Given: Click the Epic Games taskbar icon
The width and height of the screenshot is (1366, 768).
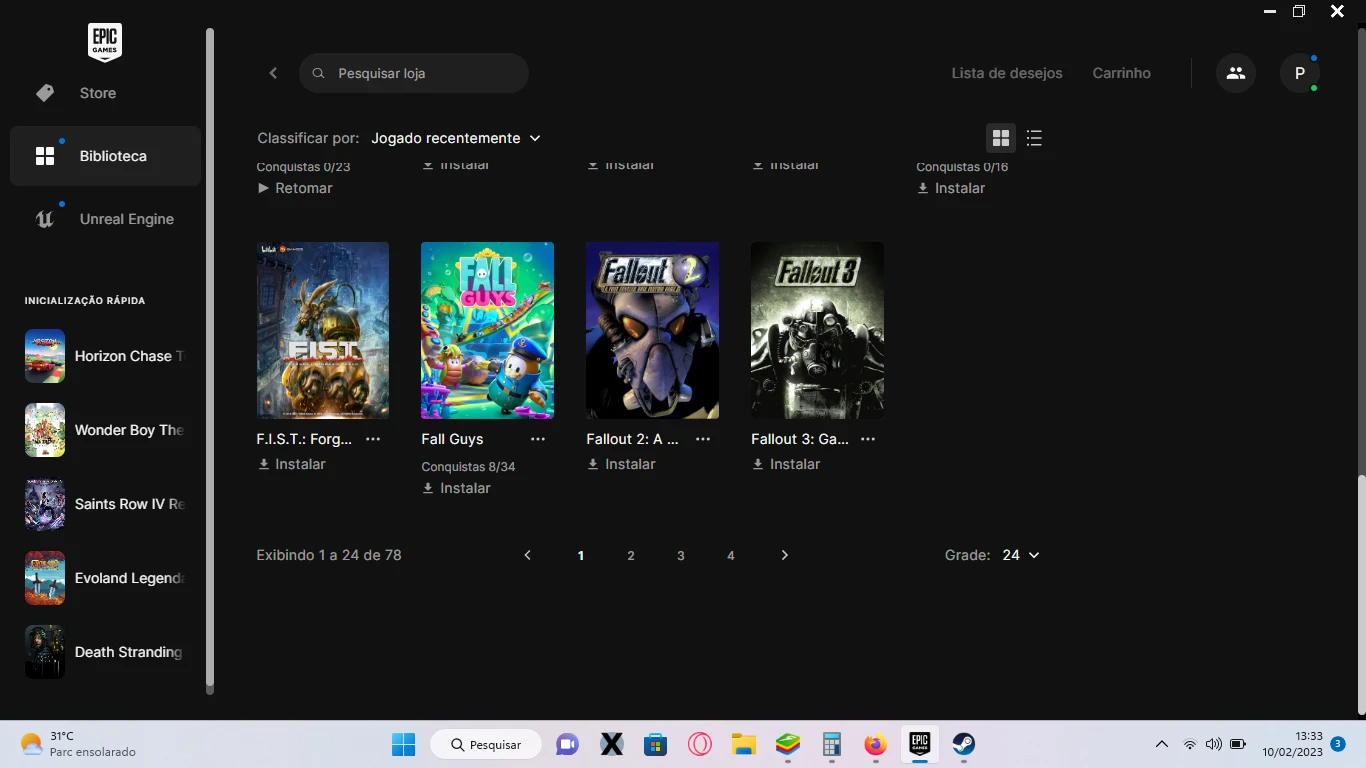Looking at the screenshot, I should pos(919,744).
